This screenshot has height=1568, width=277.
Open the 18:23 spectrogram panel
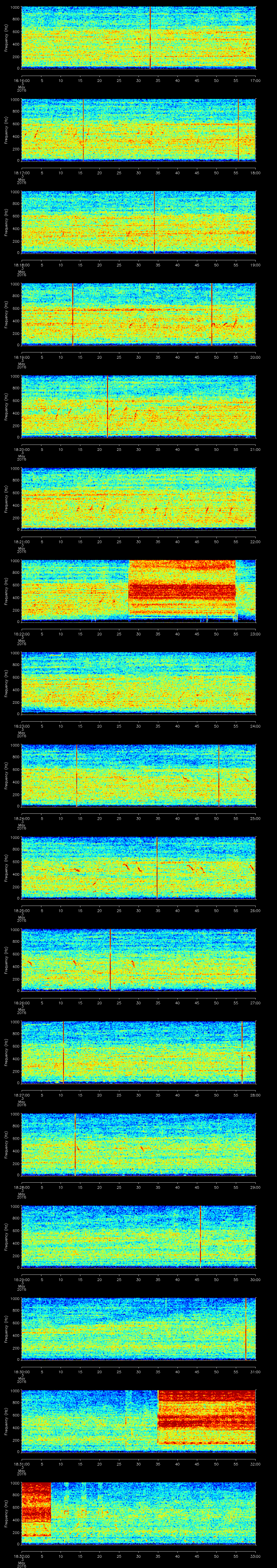tap(138, 683)
